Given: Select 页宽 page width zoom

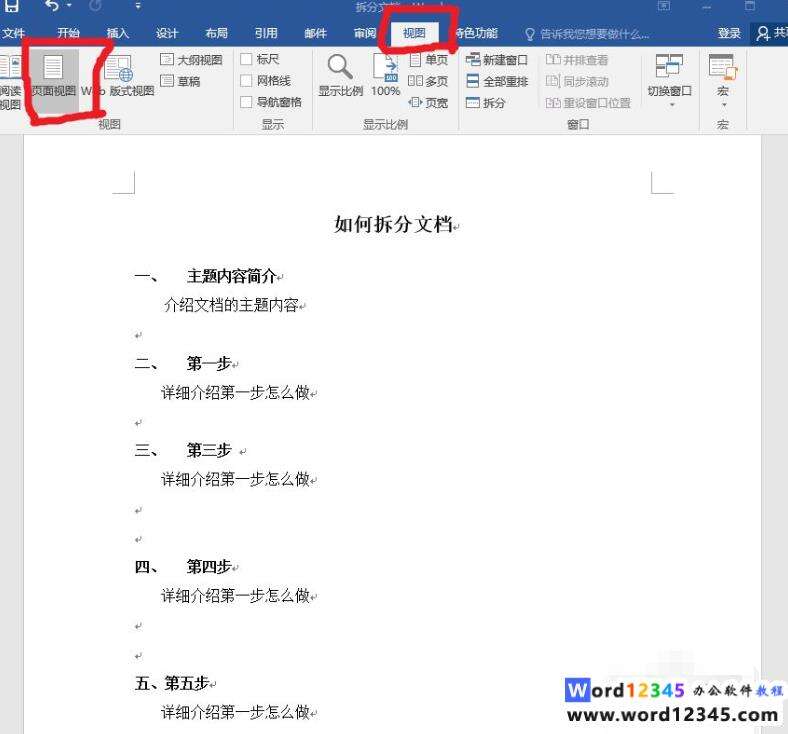Looking at the screenshot, I should click(428, 102).
